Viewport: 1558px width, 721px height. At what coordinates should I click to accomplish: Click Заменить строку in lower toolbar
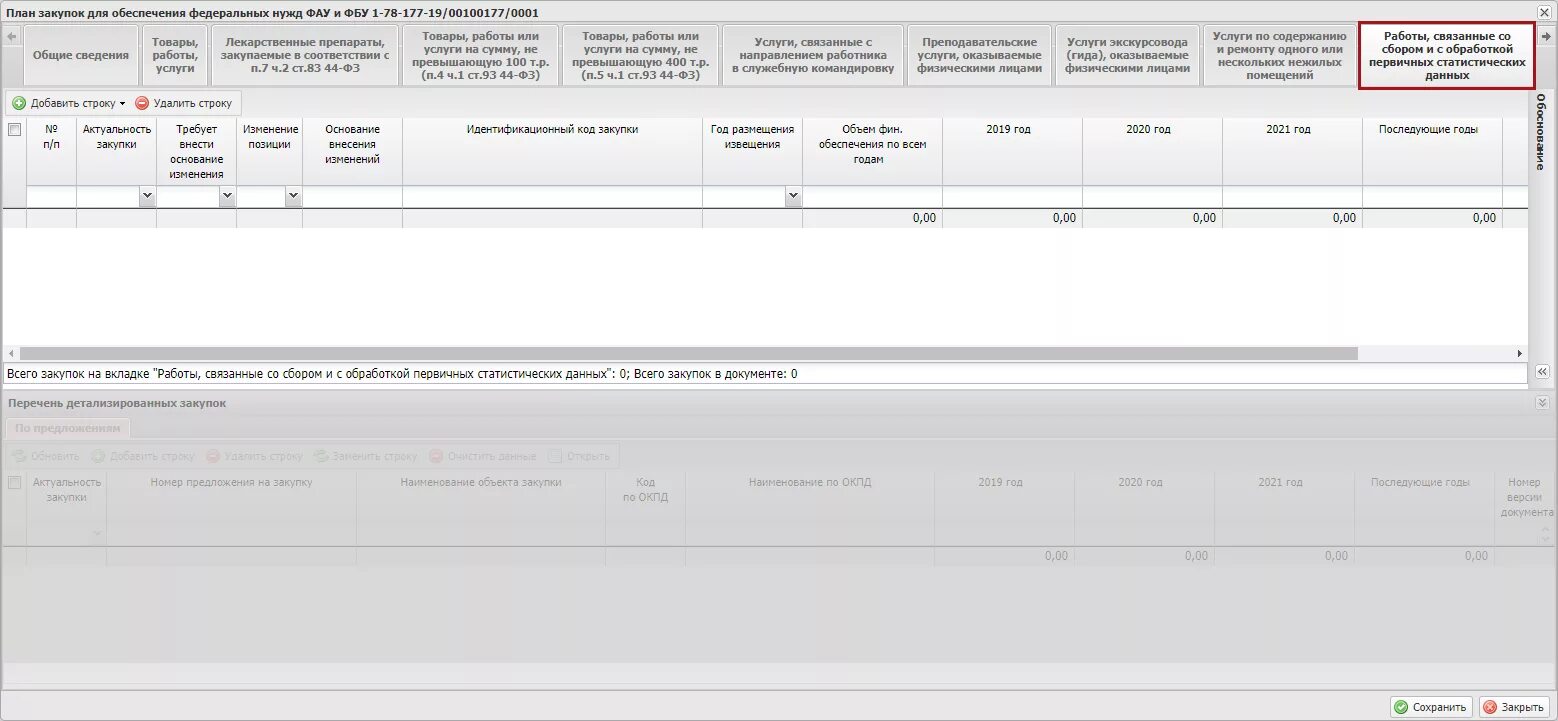365,456
